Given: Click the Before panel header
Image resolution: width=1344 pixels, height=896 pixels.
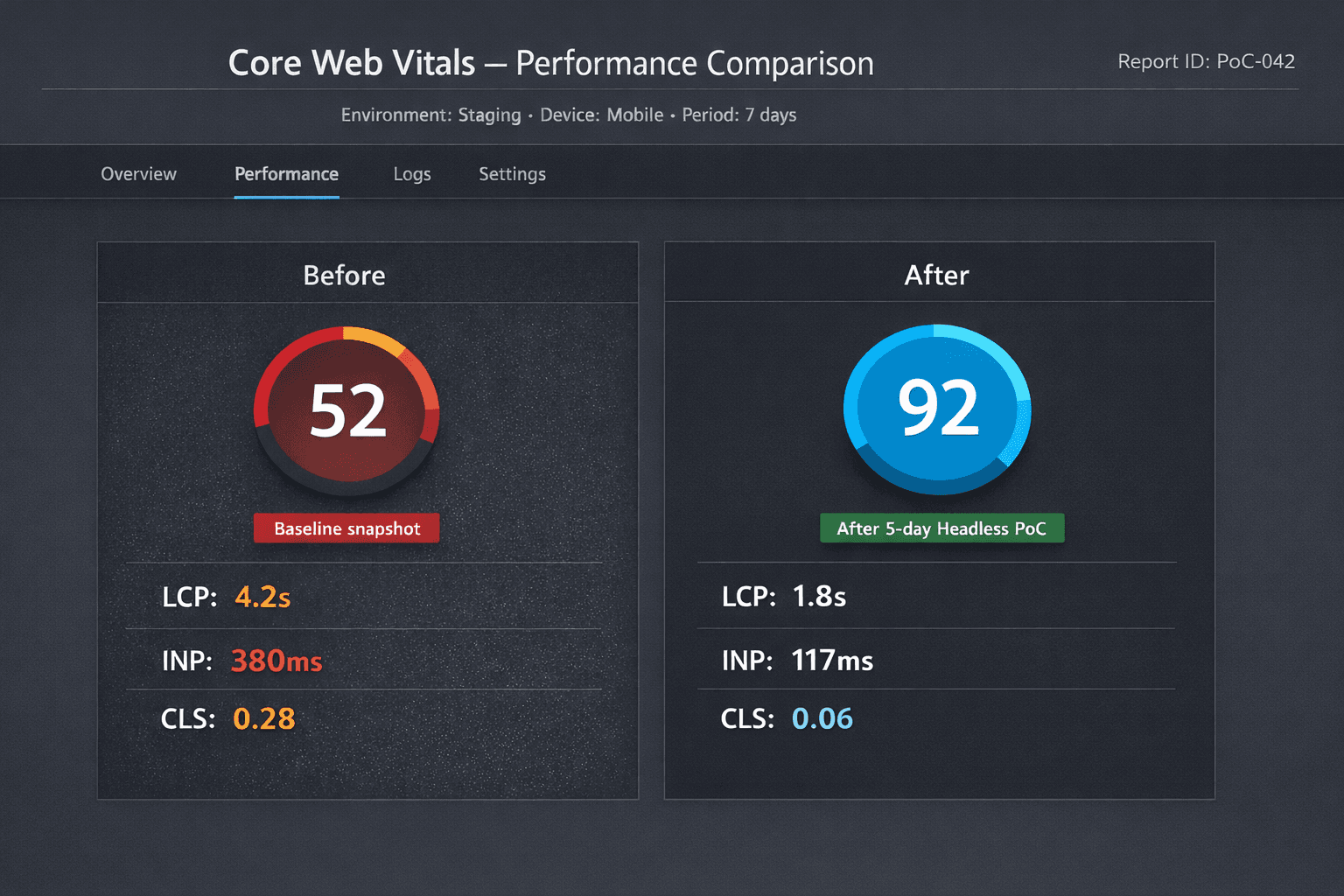Looking at the screenshot, I should point(344,275).
